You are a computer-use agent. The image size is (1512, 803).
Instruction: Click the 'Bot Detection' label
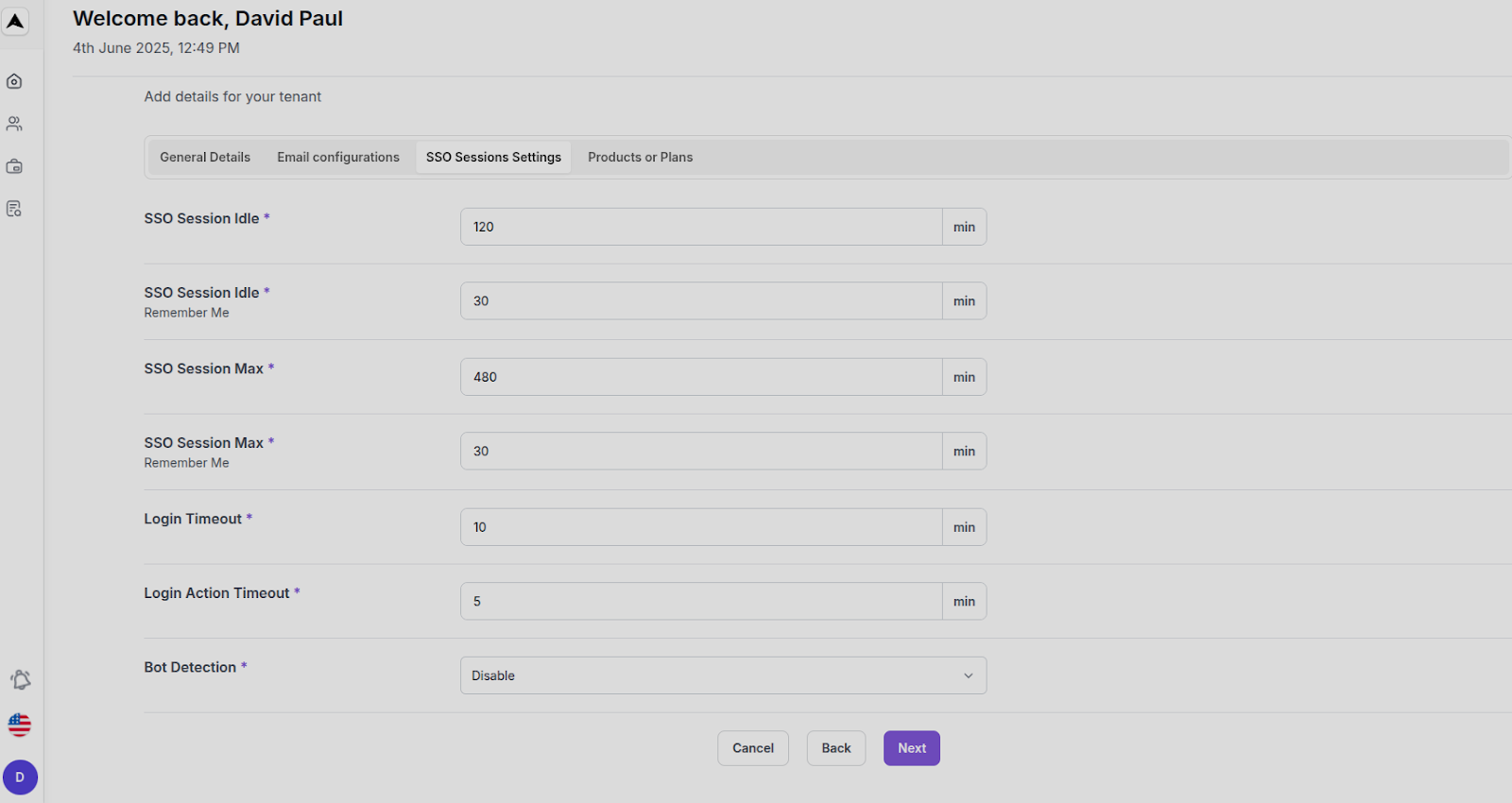(190, 667)
